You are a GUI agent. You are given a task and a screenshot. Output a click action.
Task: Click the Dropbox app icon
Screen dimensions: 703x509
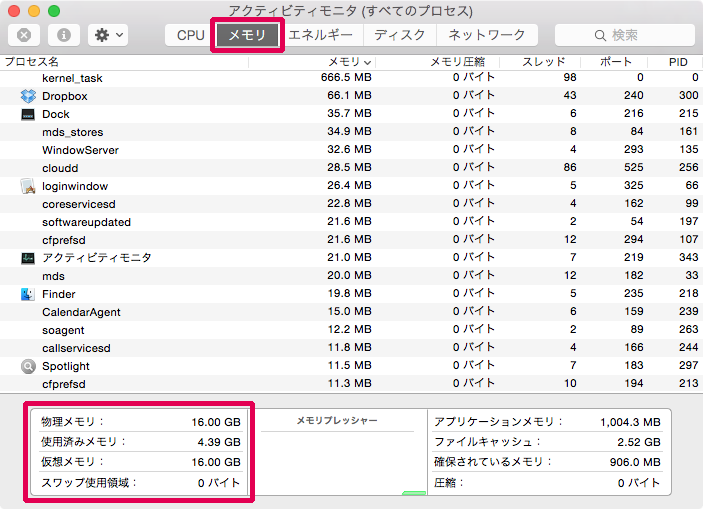click(x=28, y=96)
